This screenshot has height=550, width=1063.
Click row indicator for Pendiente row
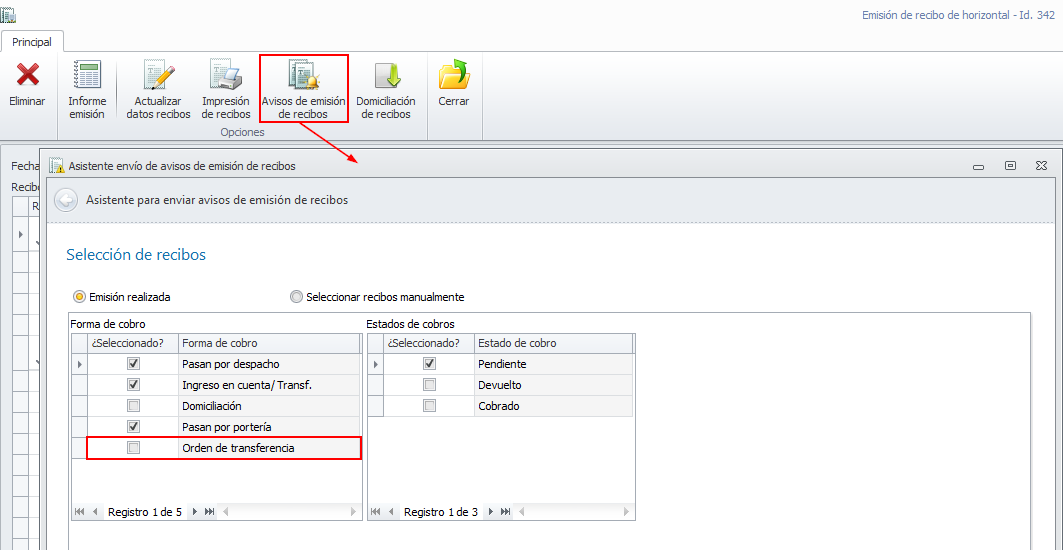click(x=376, y=364)
